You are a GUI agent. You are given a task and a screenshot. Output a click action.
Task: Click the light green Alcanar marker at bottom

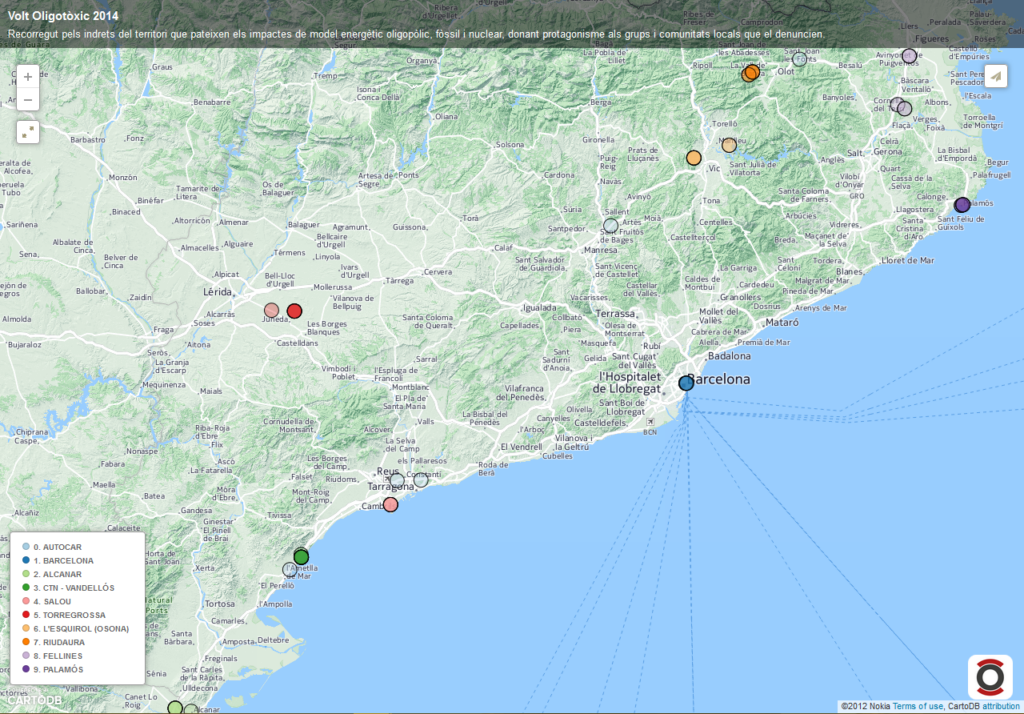click(x=175, y=707)
